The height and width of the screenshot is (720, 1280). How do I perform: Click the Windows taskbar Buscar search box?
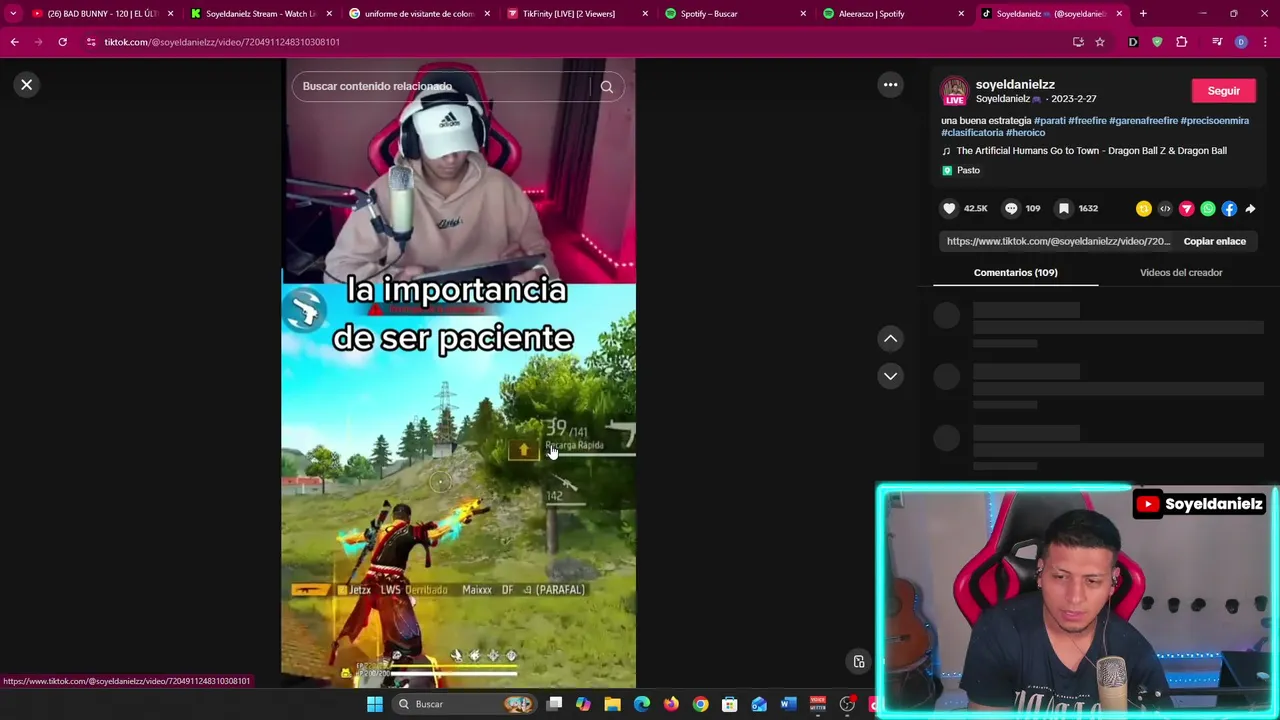click(464, 705)
